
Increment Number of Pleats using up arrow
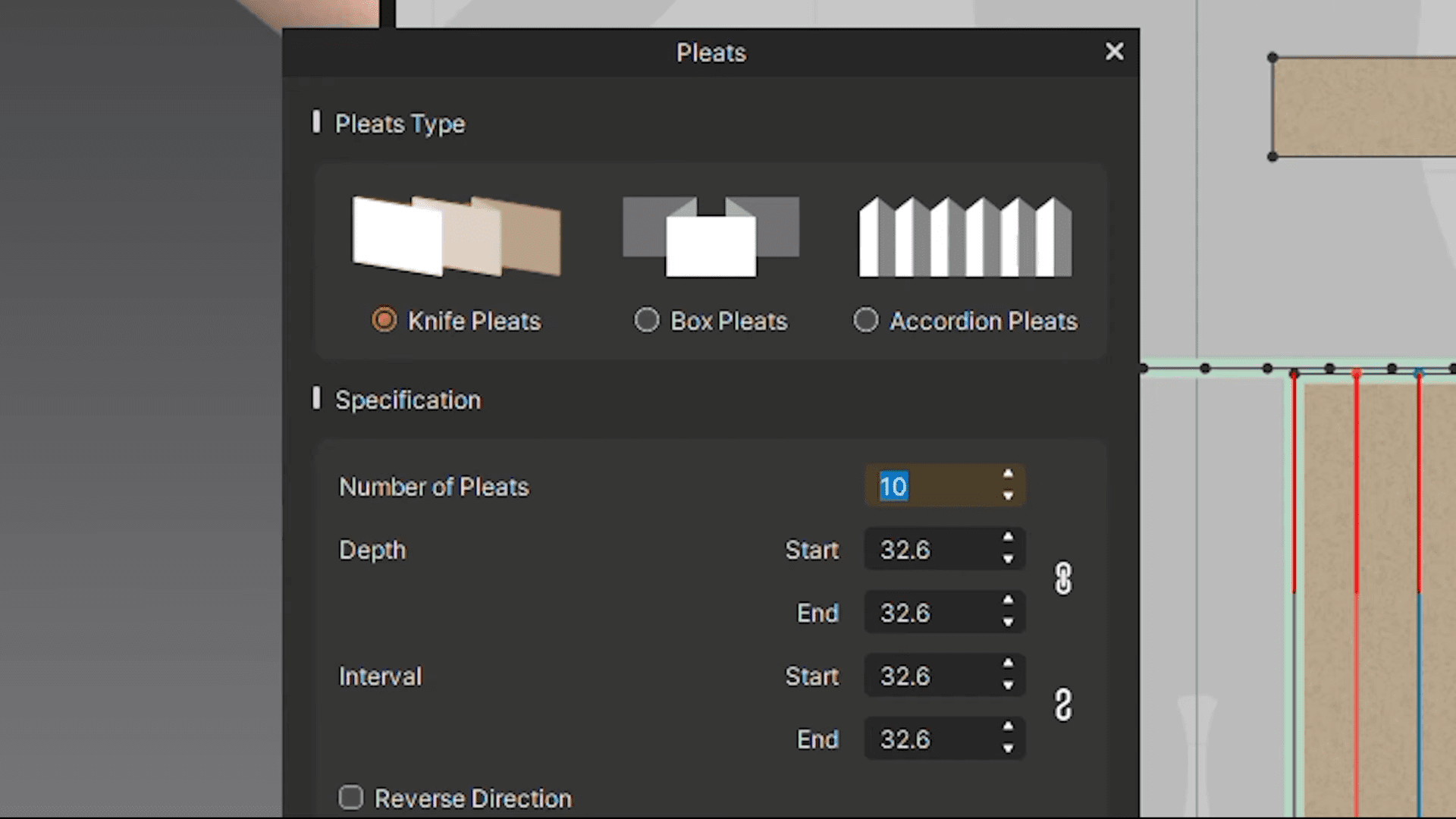click(1008, 476)
